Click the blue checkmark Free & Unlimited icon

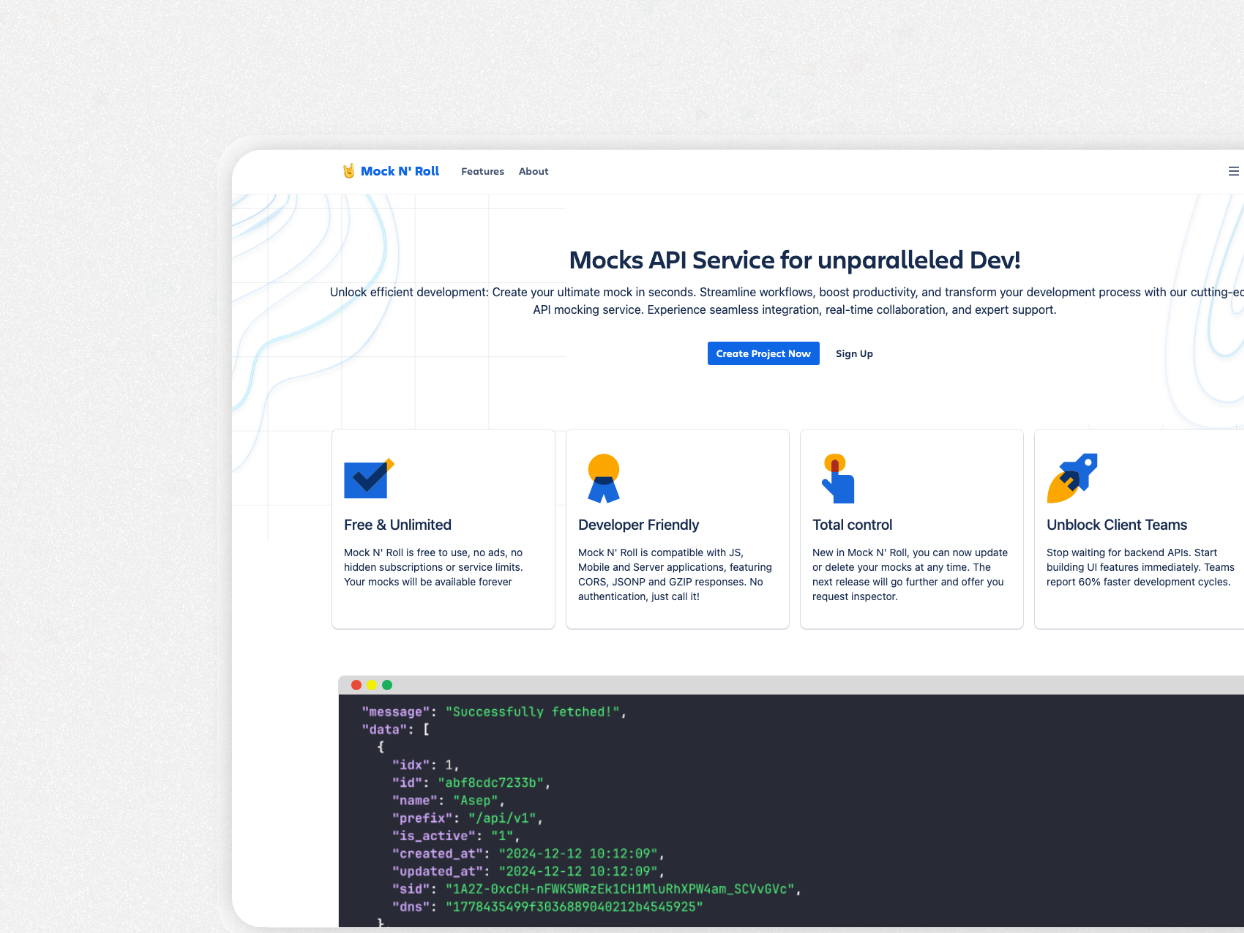pos(368,479)
